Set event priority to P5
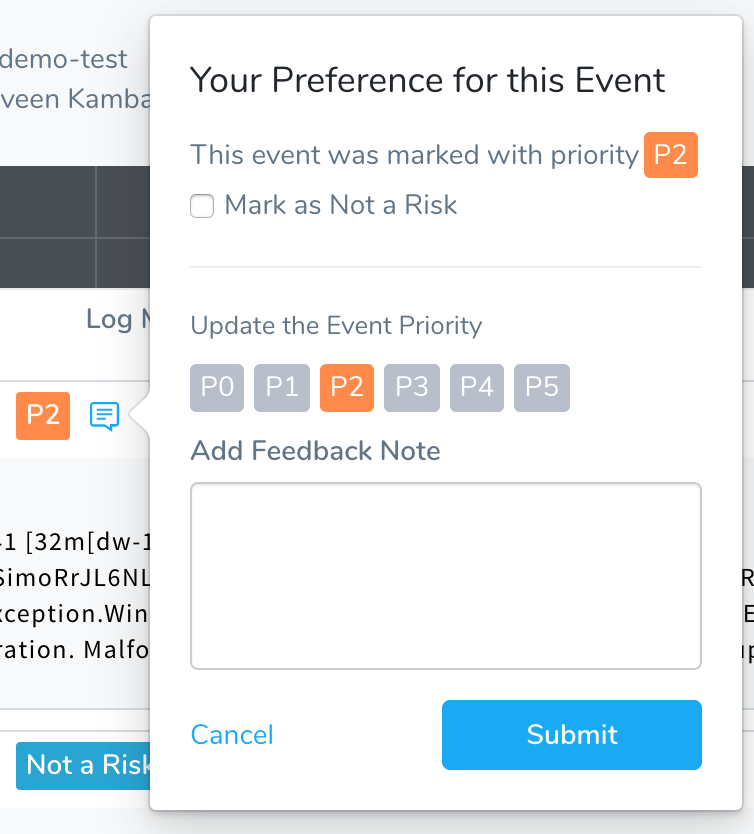The width and height of the screenshot is (754, 834). click(x=542, y=388)
